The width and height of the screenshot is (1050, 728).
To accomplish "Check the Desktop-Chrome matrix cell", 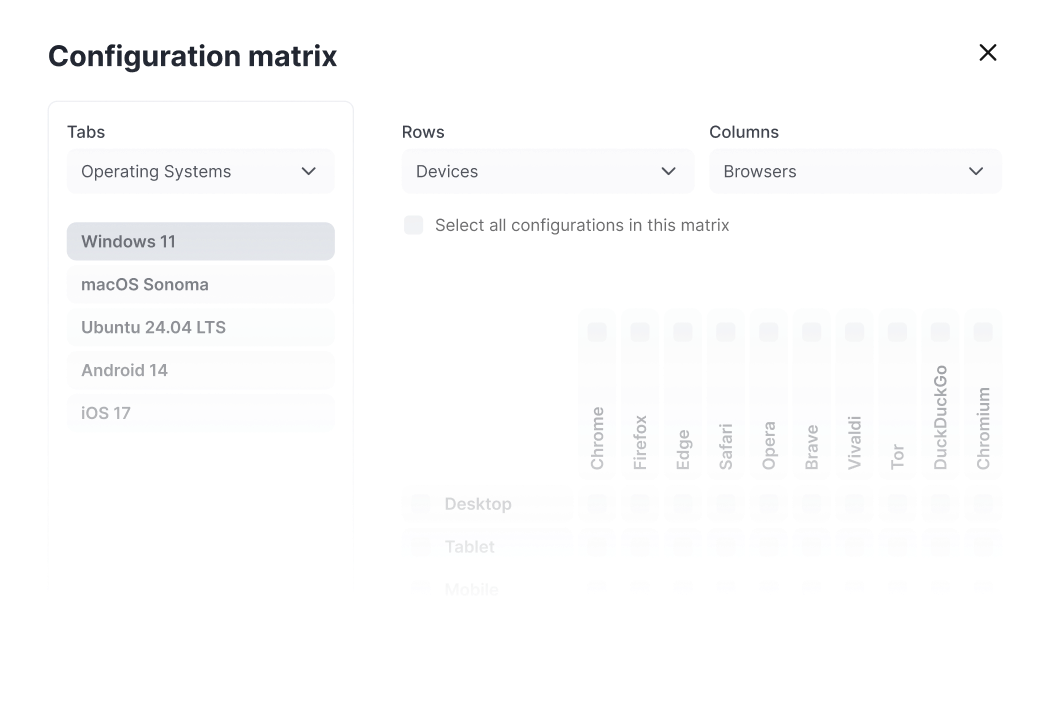I will click(x=596, y=504).
